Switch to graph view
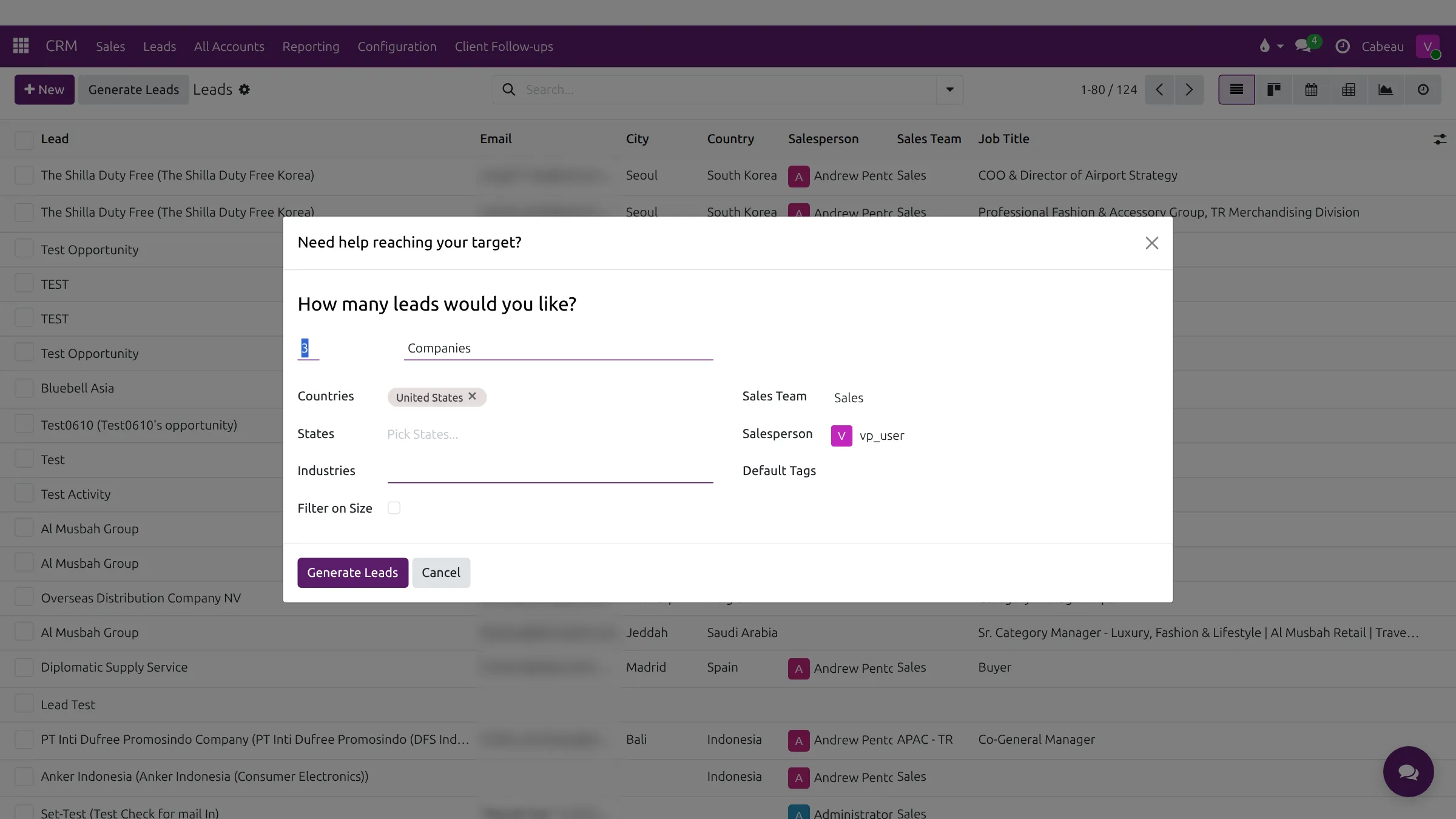The image size is (1456, 819). click(1386, 90)
